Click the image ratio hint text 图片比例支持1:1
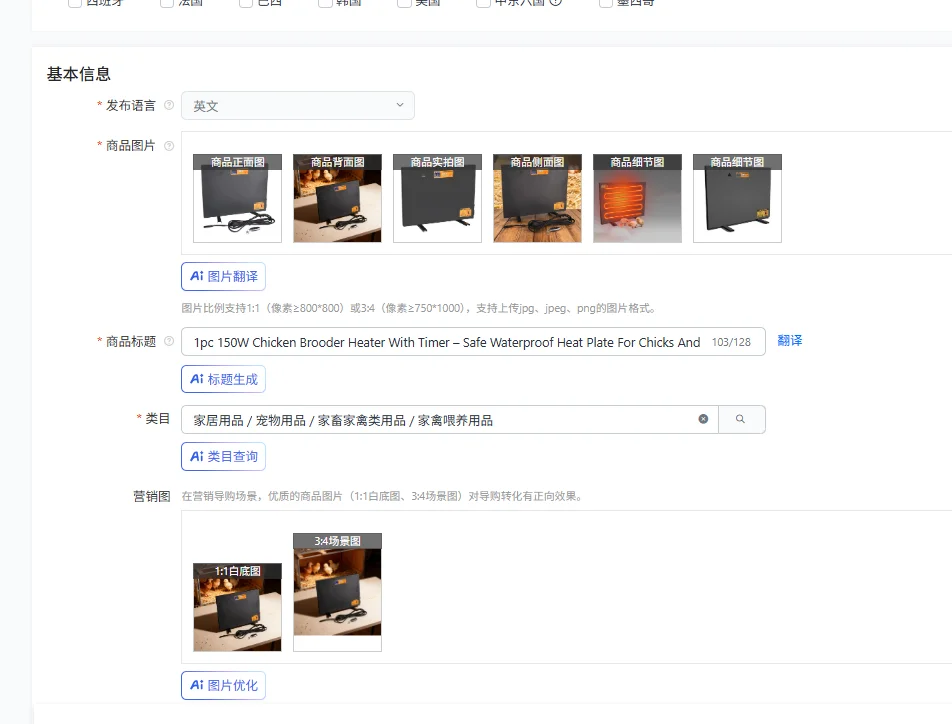The image size is (952, 724). pyautogui.click(x=418, y=308)
